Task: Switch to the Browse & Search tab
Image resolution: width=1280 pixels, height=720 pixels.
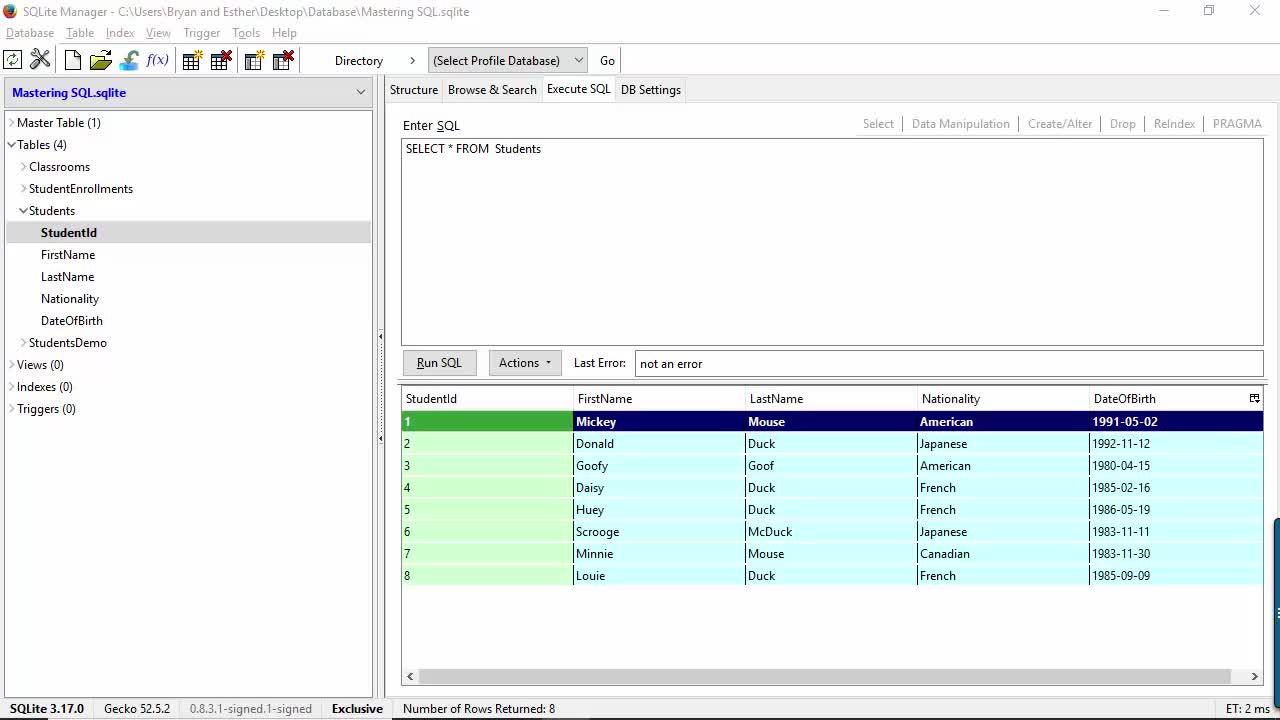Action: 492,90
